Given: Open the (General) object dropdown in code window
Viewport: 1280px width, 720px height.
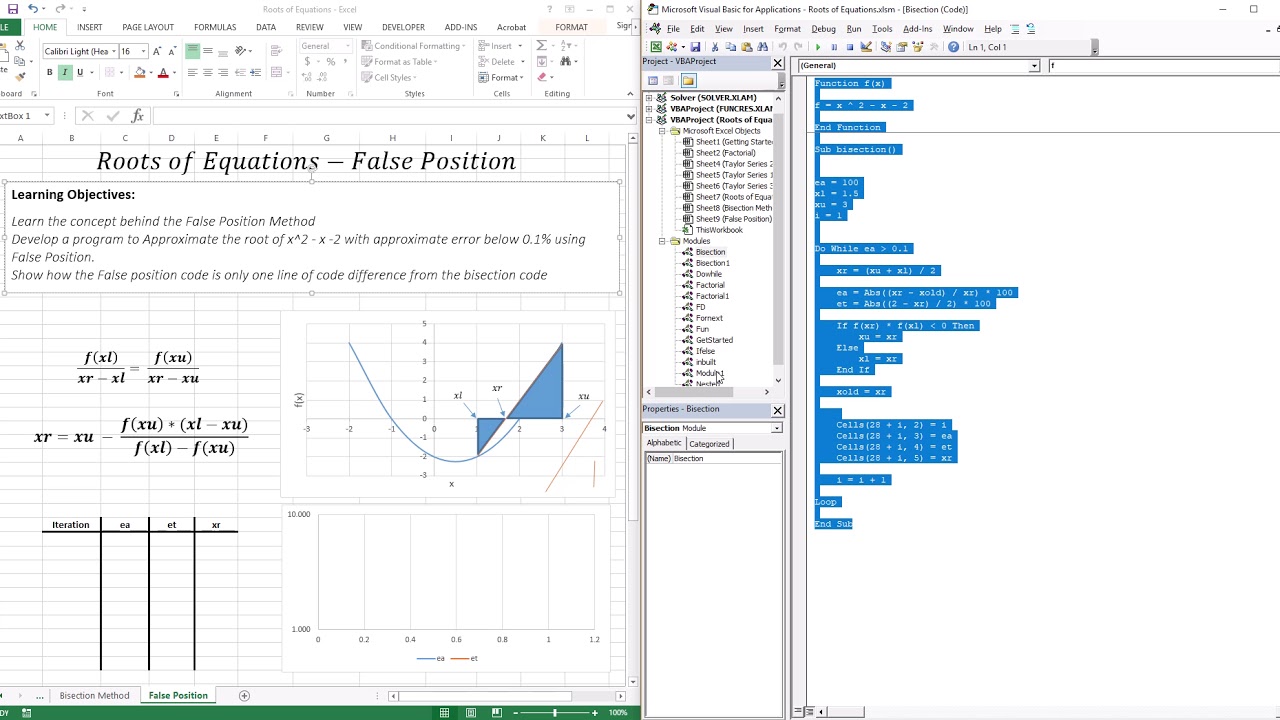Looking at the screenshot, I should click(1034, 66).
